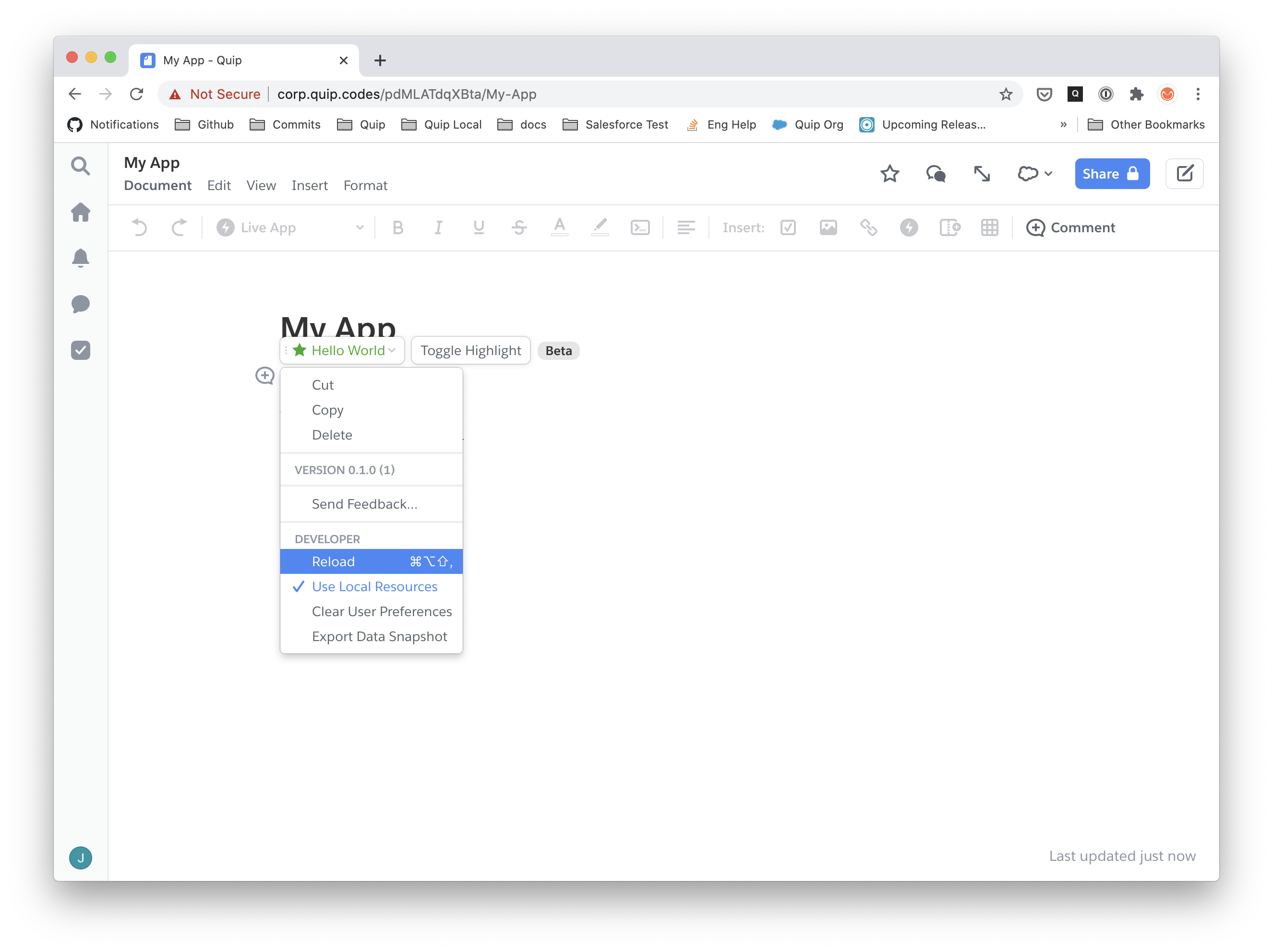The height and width of the screenshot is (952, 1273).
Task: Add a Comment from toolbar
Action: coord(1070,228)
